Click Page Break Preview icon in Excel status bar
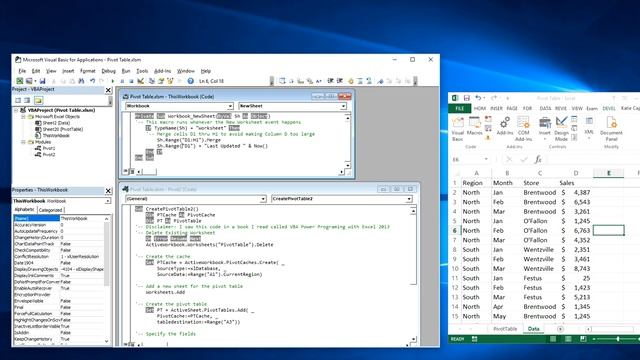This screenshot has height=360, width=640. pyautogui.click(x=583, y=339)
